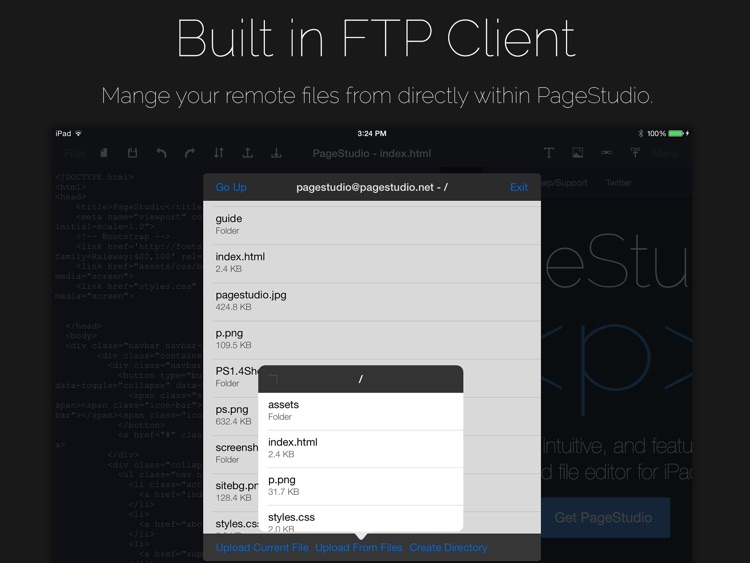Click the up-down arrows FTP icon
Screen dimensions: 750x563
click(219, 153)
